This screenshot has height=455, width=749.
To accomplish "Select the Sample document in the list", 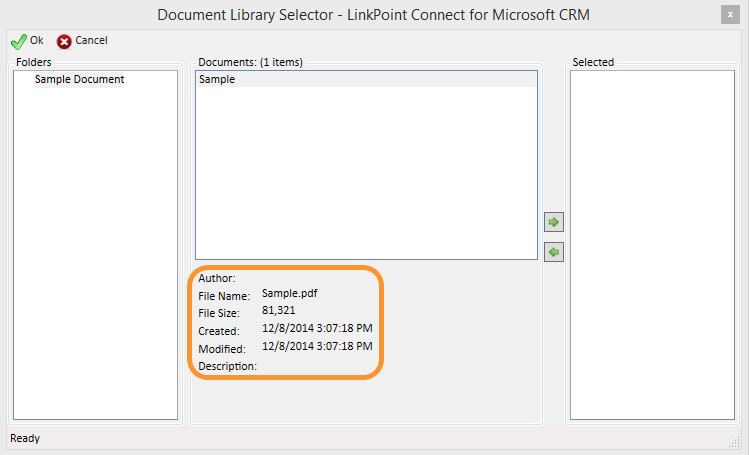I will 217,79.
